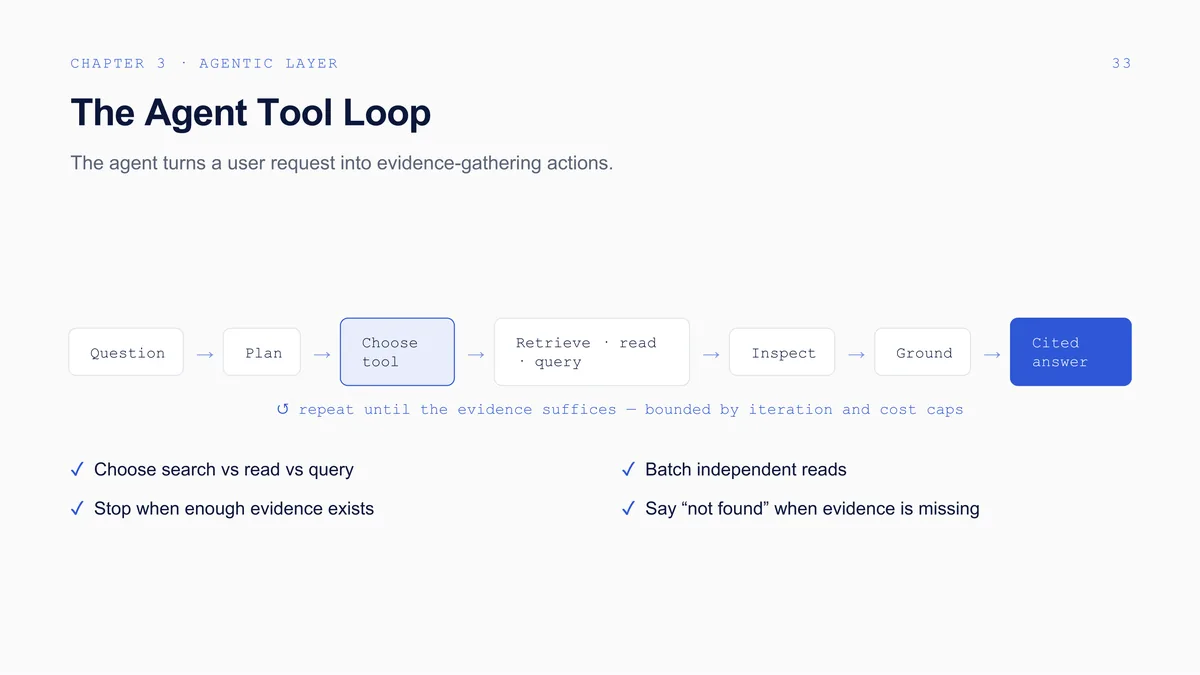The height and width of the screenshot is (675, 1200).
Task: Click the Chapter 3 · Agentic Layer header
Action: (204, 63)
